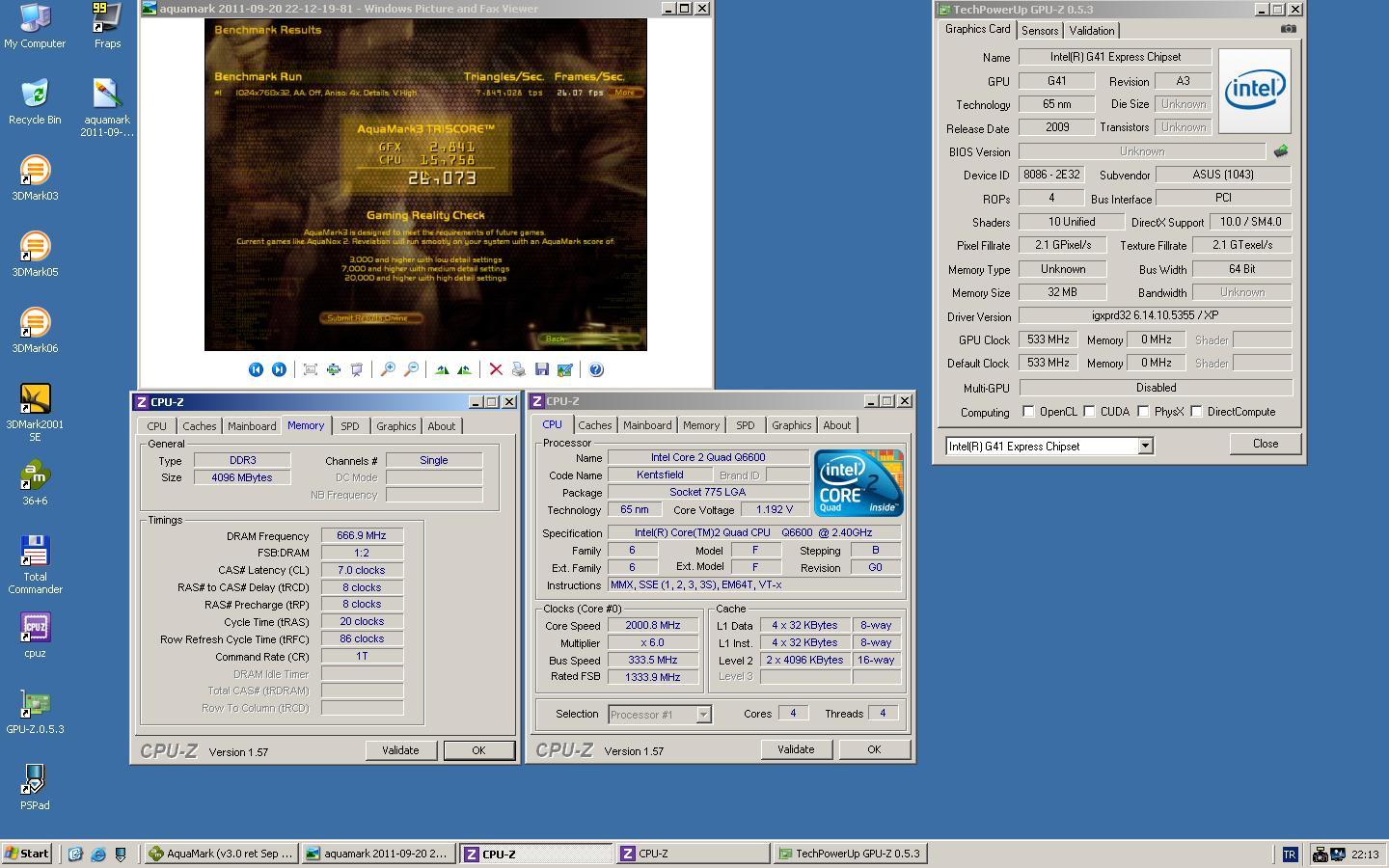Launch 3DMark05 from the desktop
This screenshot has width=1389, height=868.
point(35,255)
